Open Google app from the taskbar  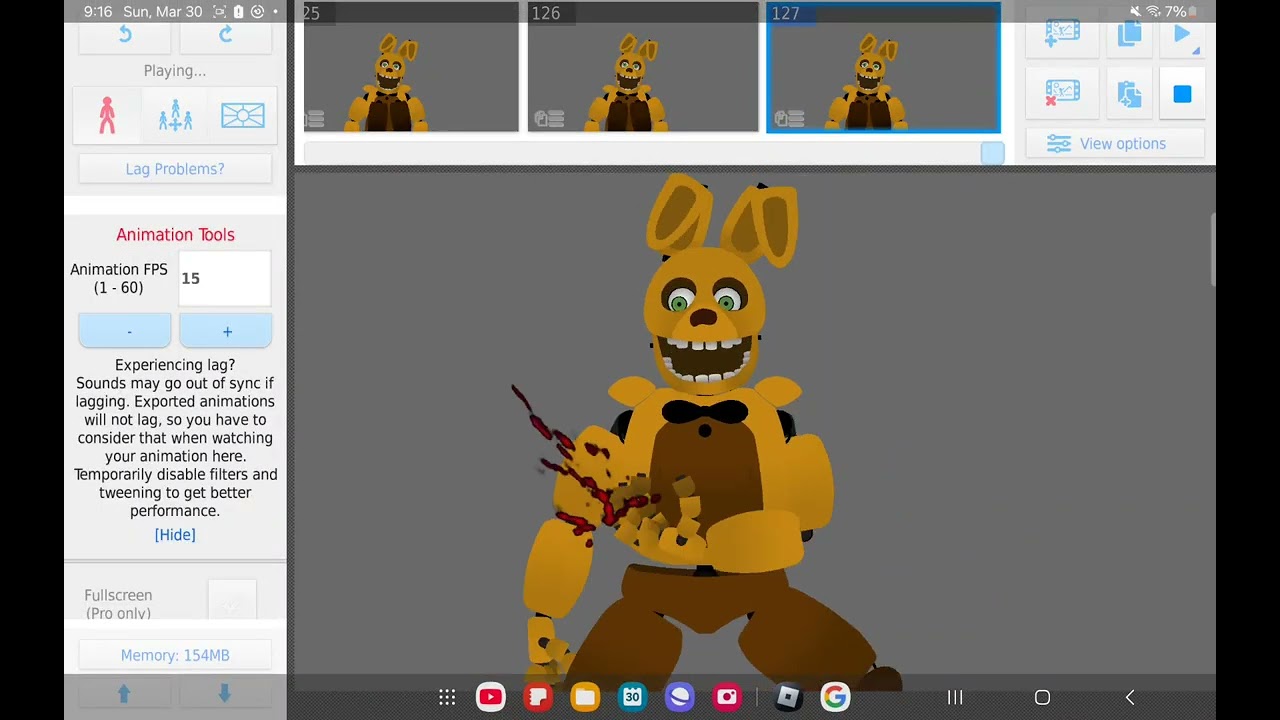click(835, 697)
